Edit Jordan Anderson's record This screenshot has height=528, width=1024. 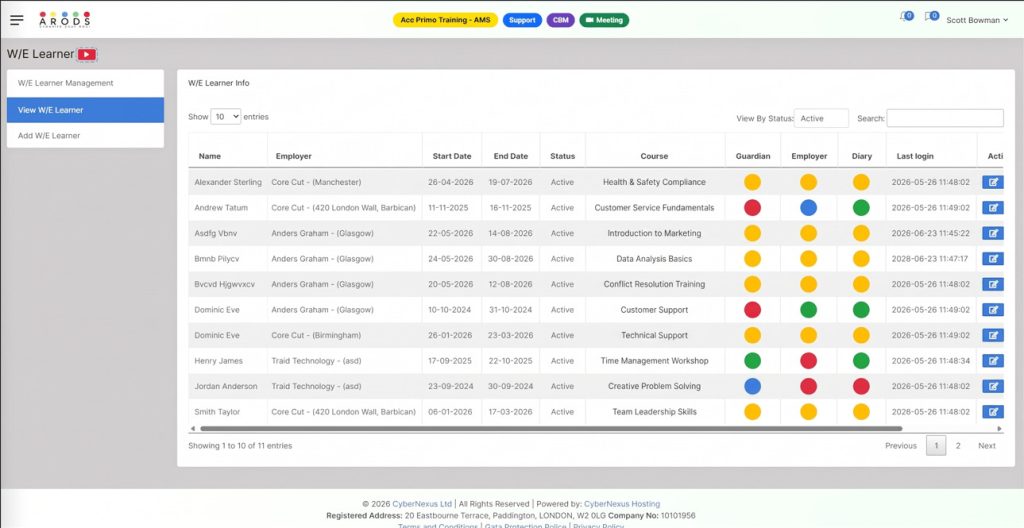tap(993, 386)
